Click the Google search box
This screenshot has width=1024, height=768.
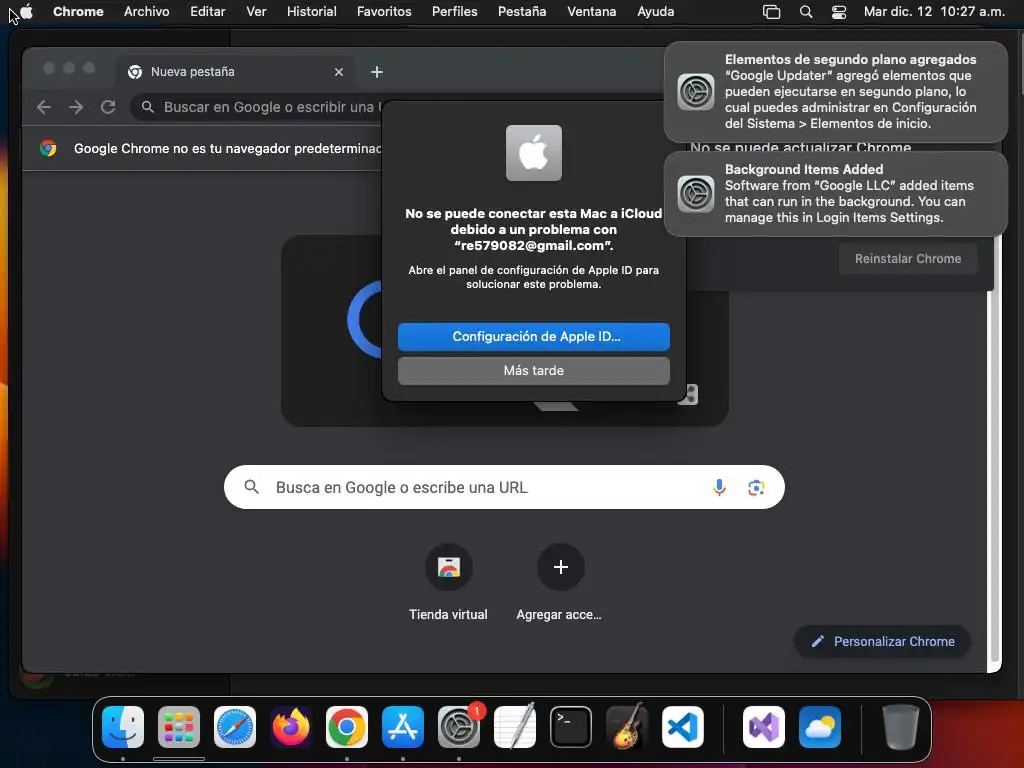click(x=504, y=487)
